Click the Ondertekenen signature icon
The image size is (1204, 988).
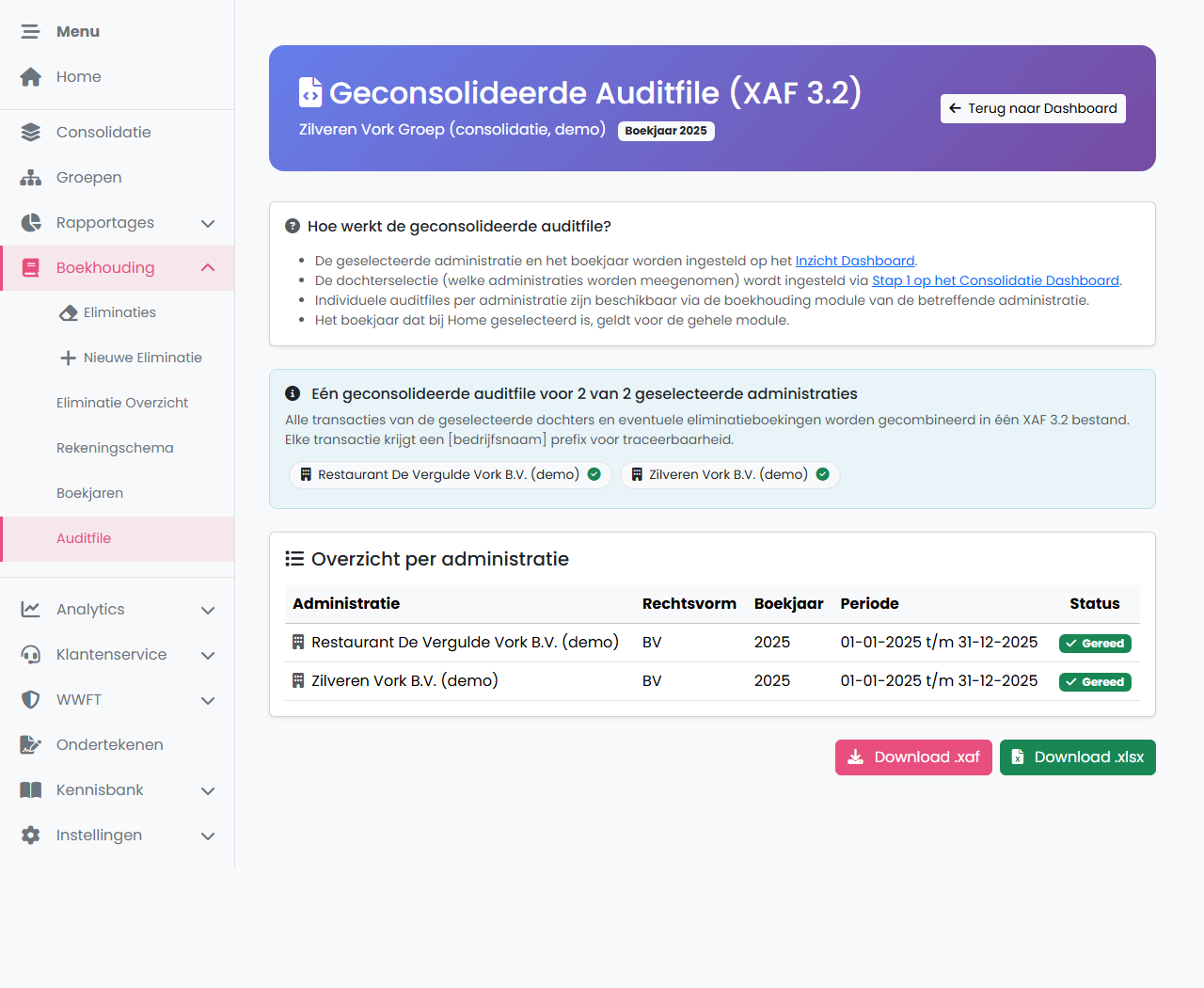tap(31, 745)
